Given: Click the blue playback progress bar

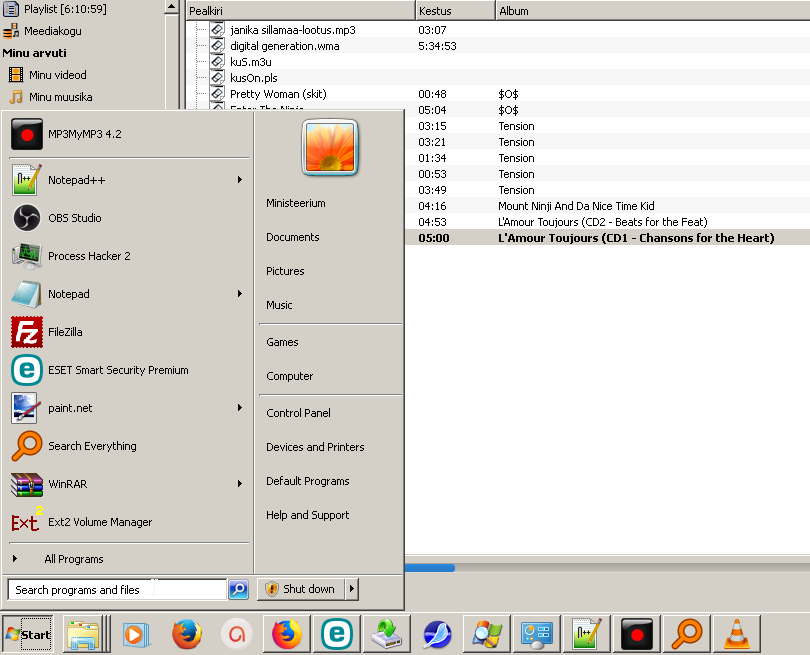Looking at the screenshot, I should pyautogui.click(x=430, y=568).
